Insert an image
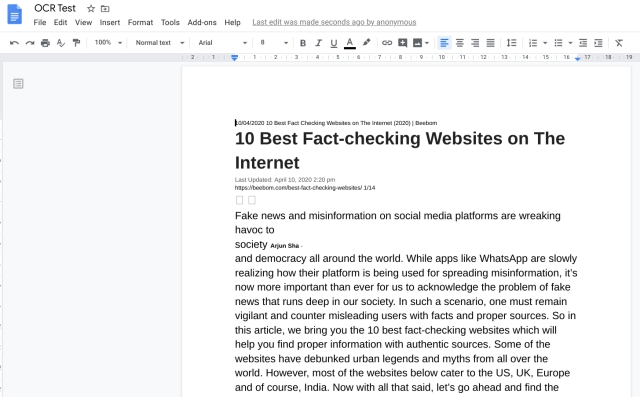Screen dimensions: 640x397 tap(418, 42)
